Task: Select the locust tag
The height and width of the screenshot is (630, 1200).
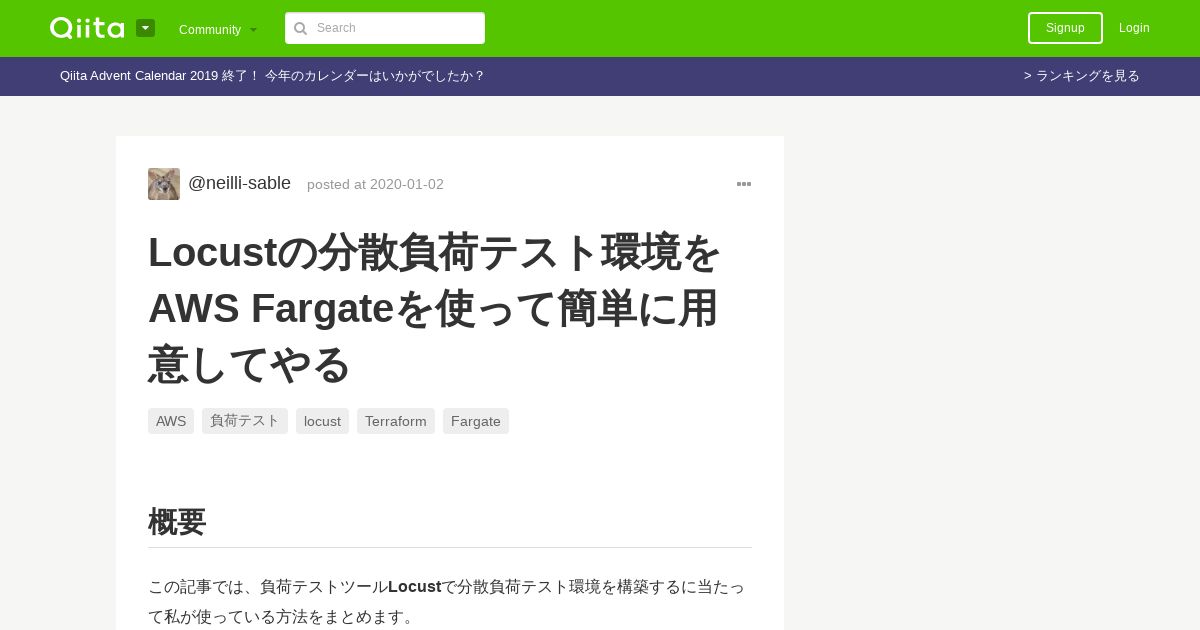Action: pos(322,421)
